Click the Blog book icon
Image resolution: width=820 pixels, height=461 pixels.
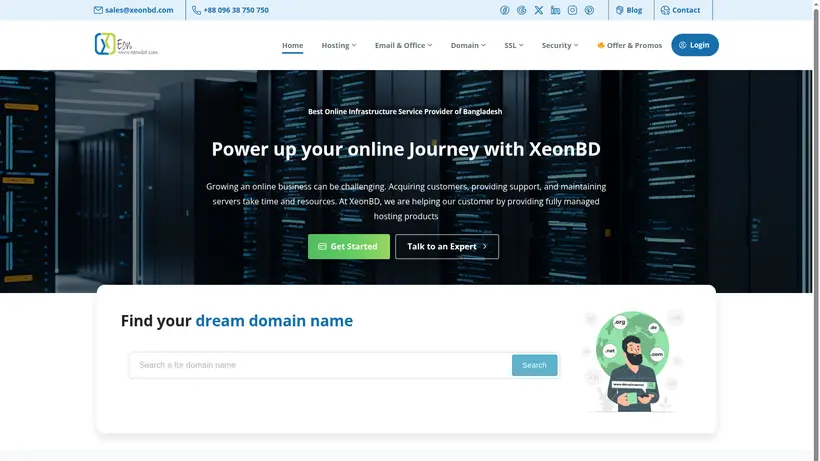[620, 10]
